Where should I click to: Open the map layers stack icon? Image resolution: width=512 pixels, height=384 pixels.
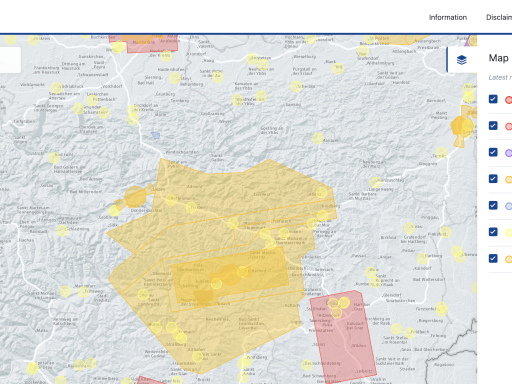[x=462, y=60]
